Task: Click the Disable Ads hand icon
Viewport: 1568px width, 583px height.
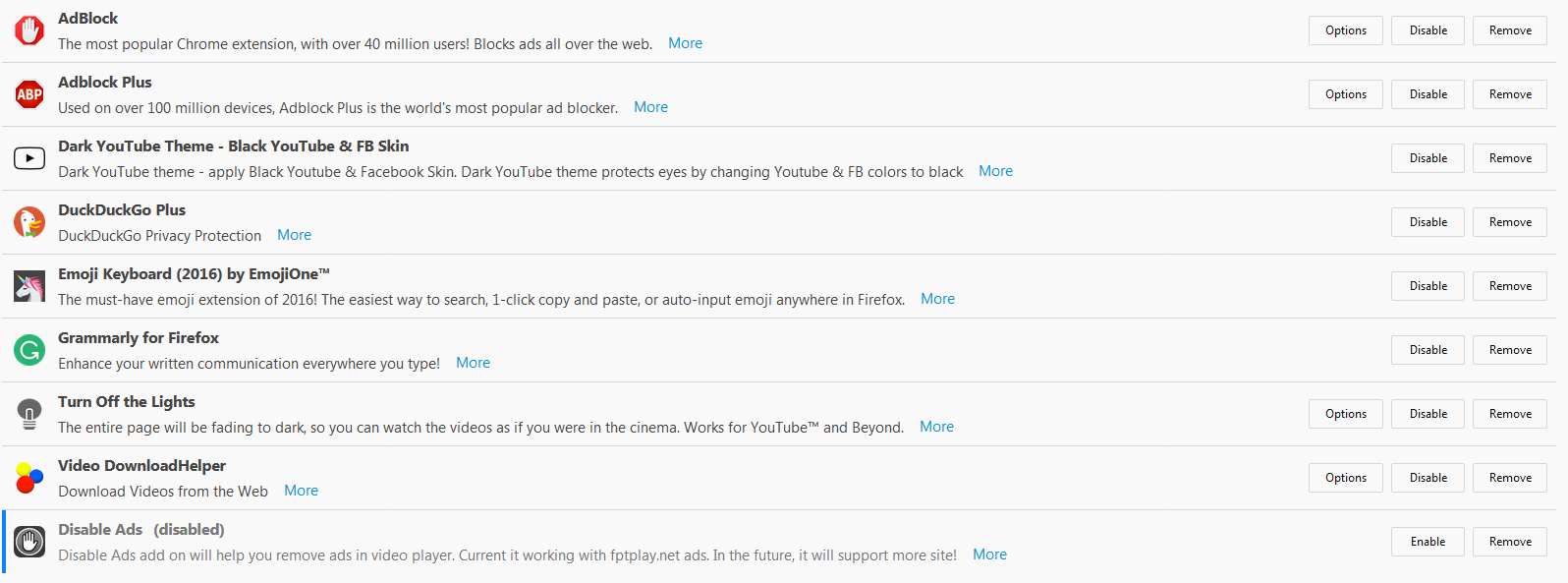Action: pos(29,542)
